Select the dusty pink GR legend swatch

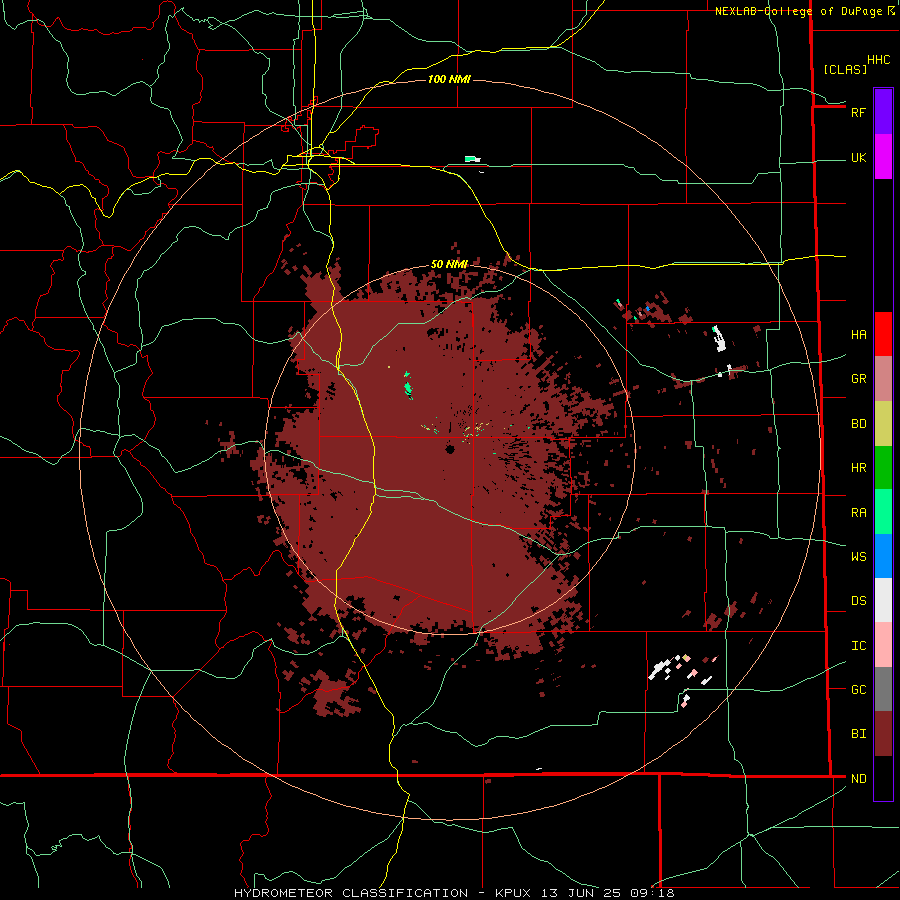[x=883, y=378]
